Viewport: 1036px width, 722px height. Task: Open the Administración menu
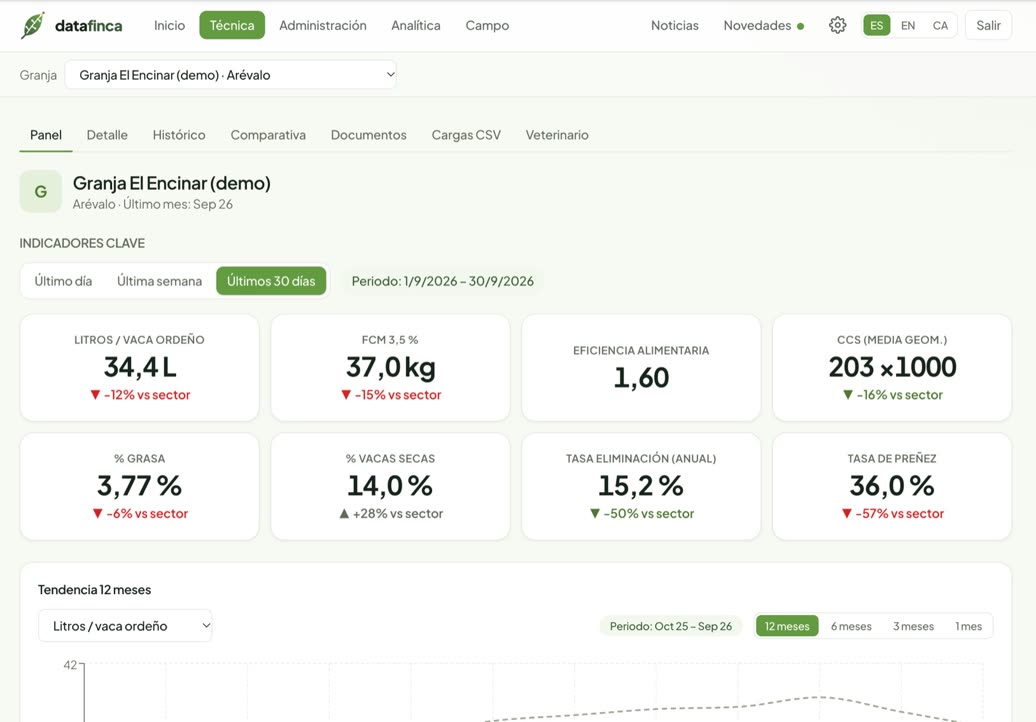tap(322, 25)
